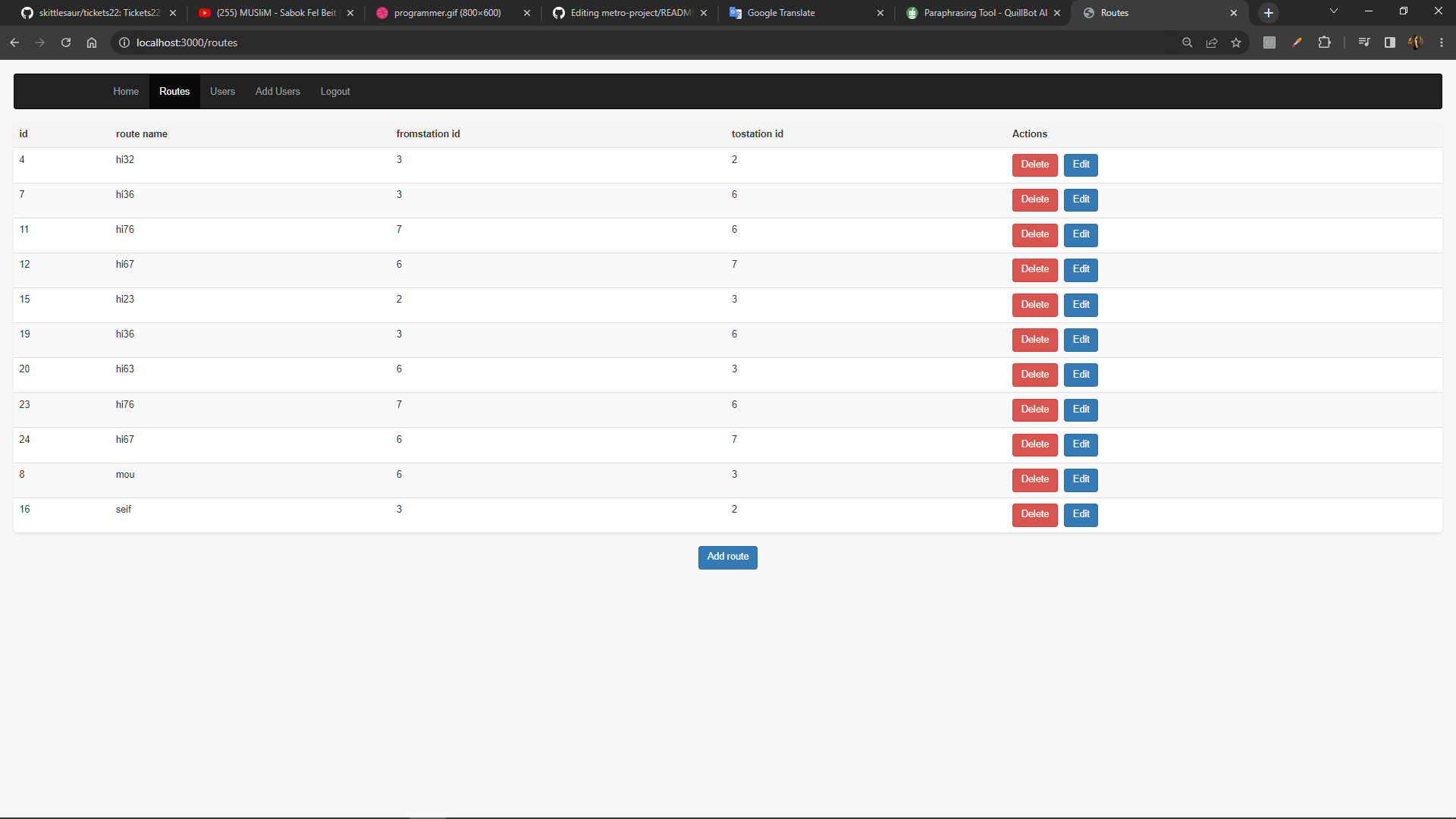Open the browser search icon
This screenshot has width=1456, height=819.
tap(1187, 42)
